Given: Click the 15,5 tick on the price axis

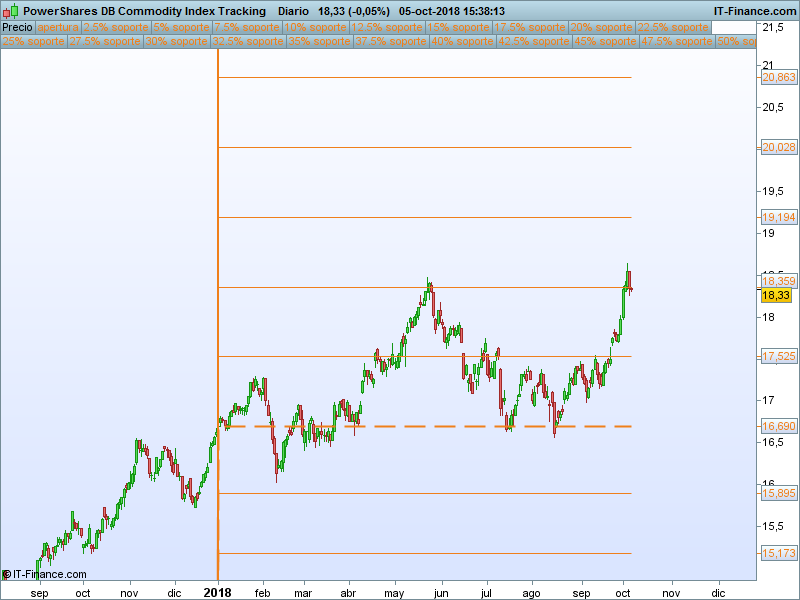Looking at the screenshot, I should click(772, 526).
